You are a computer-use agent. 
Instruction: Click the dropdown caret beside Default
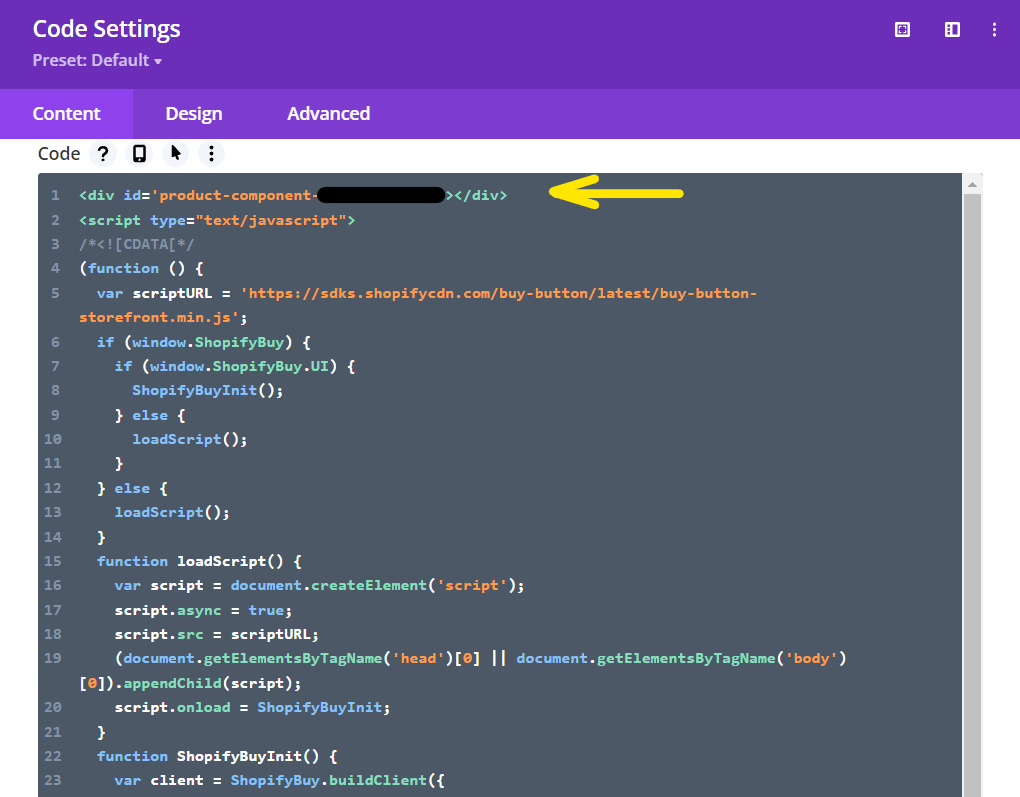(158, 62)
